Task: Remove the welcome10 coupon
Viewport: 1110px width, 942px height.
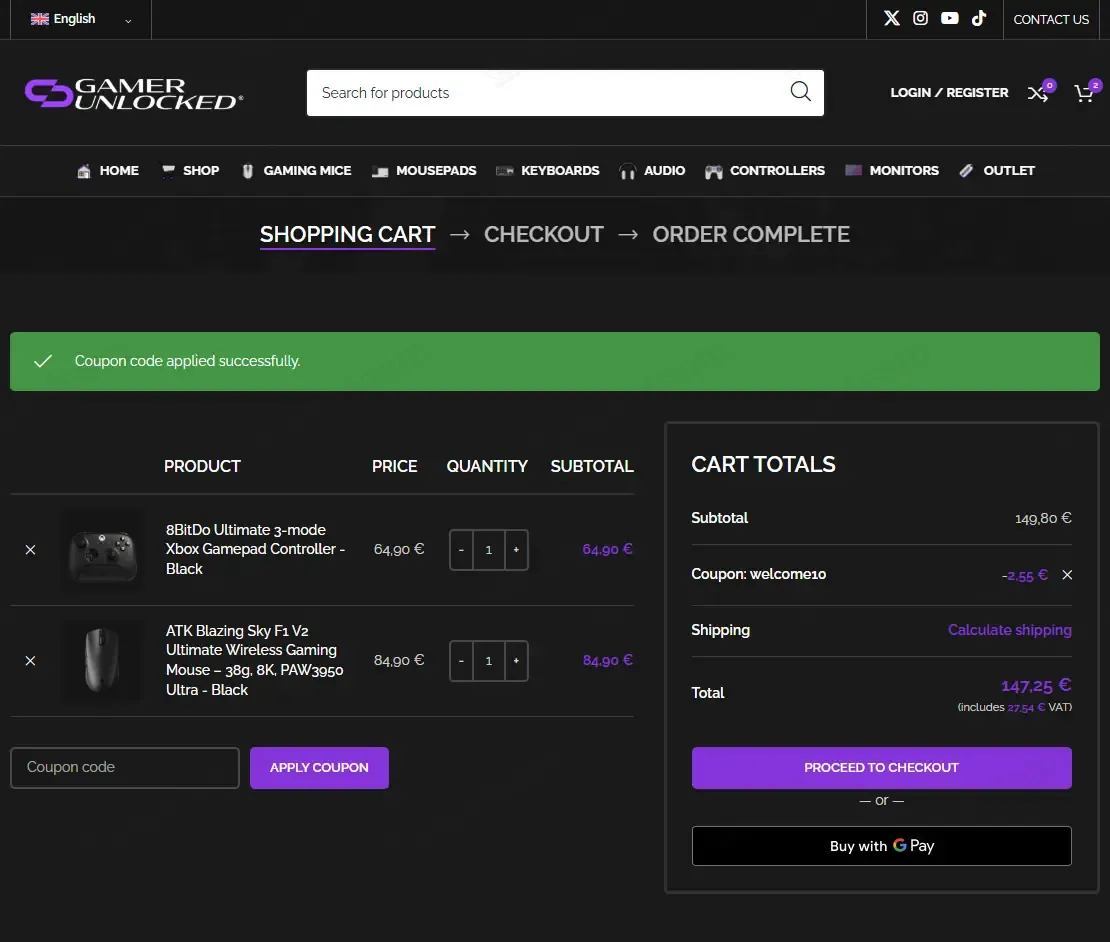Action: point(1067,575)
